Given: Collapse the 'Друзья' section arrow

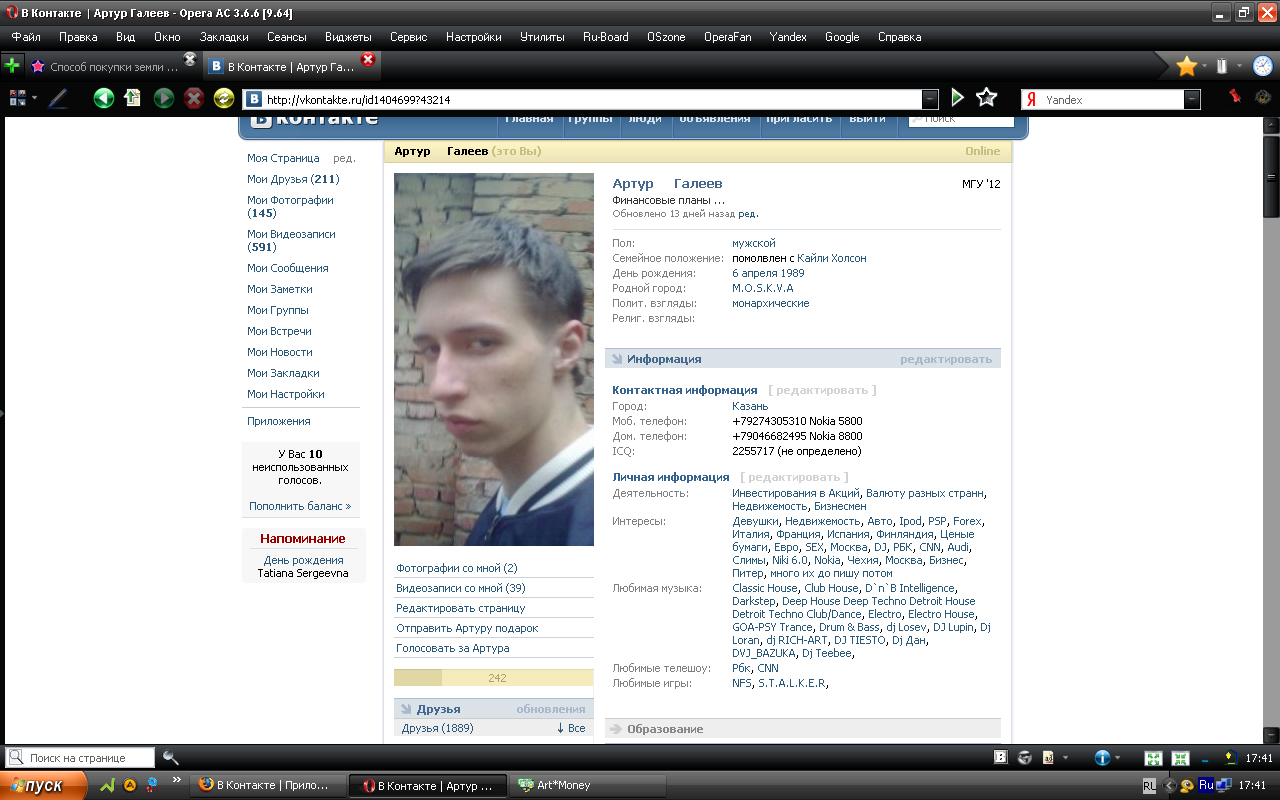Looking at the screenshot, I should point(405,709).
